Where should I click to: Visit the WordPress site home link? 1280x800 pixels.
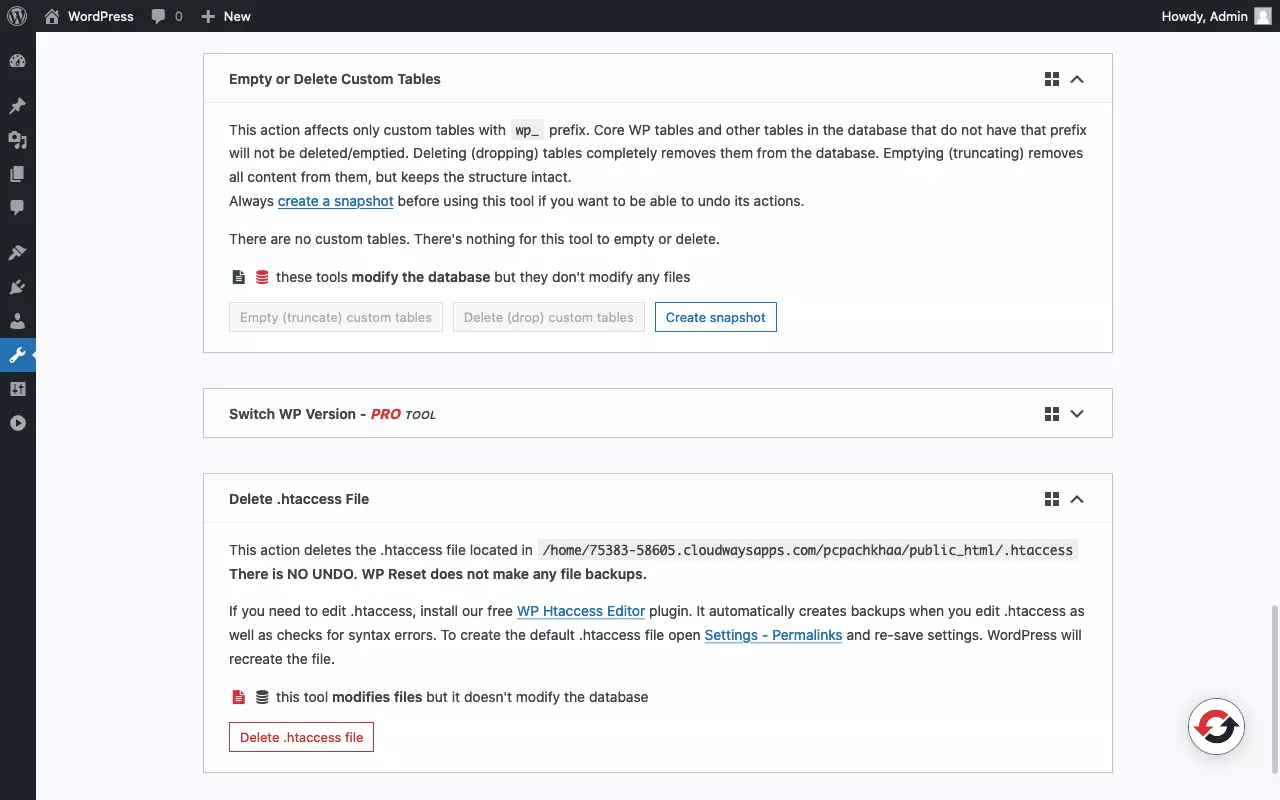[x=89, y=16]
